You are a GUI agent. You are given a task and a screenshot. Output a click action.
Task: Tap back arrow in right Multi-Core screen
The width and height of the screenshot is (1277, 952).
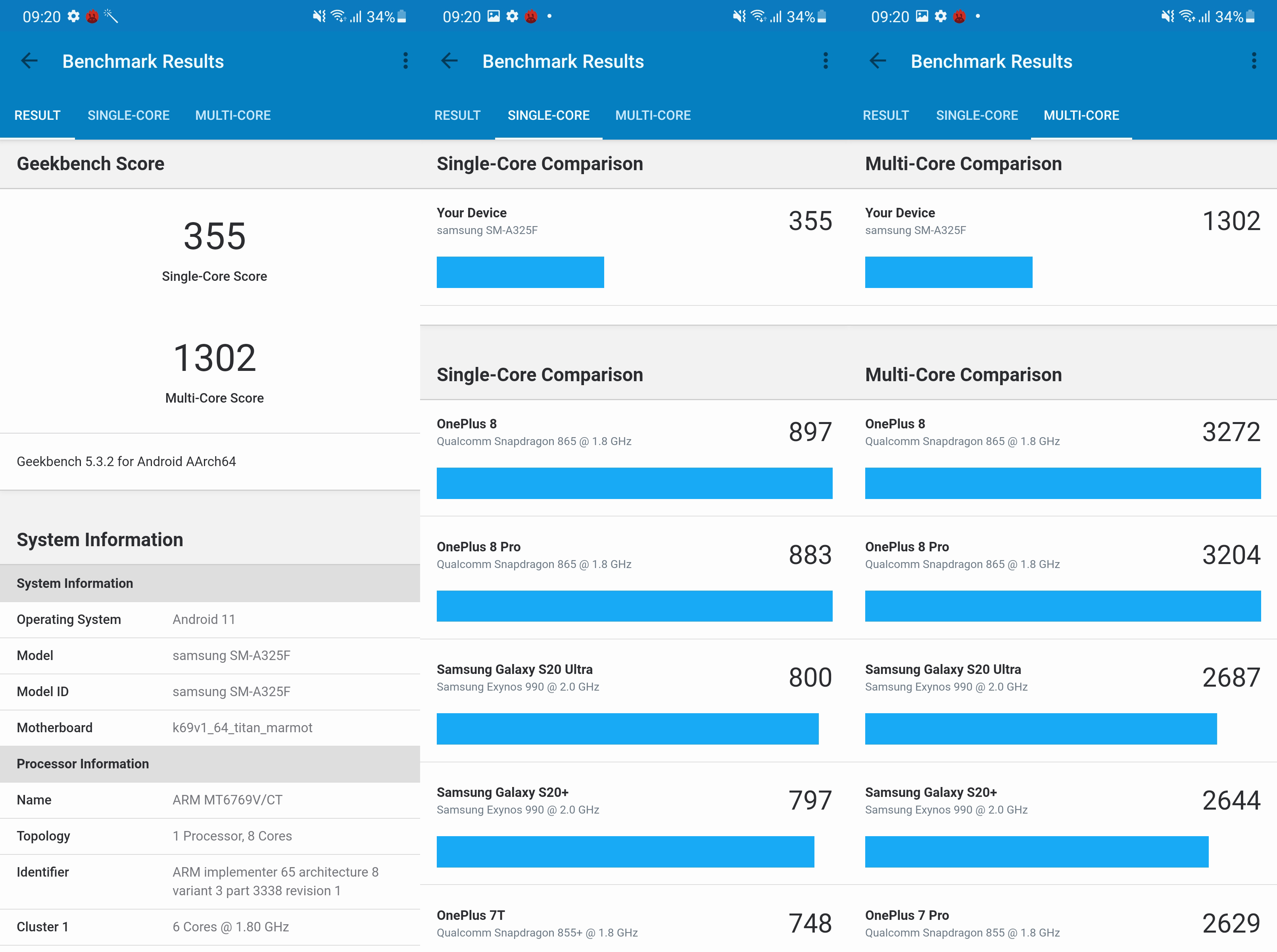pyautogui.click(x=878, y=61)
